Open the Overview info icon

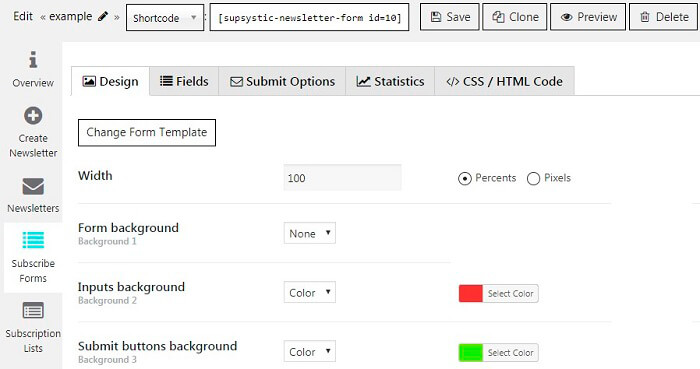coord(33,59)
